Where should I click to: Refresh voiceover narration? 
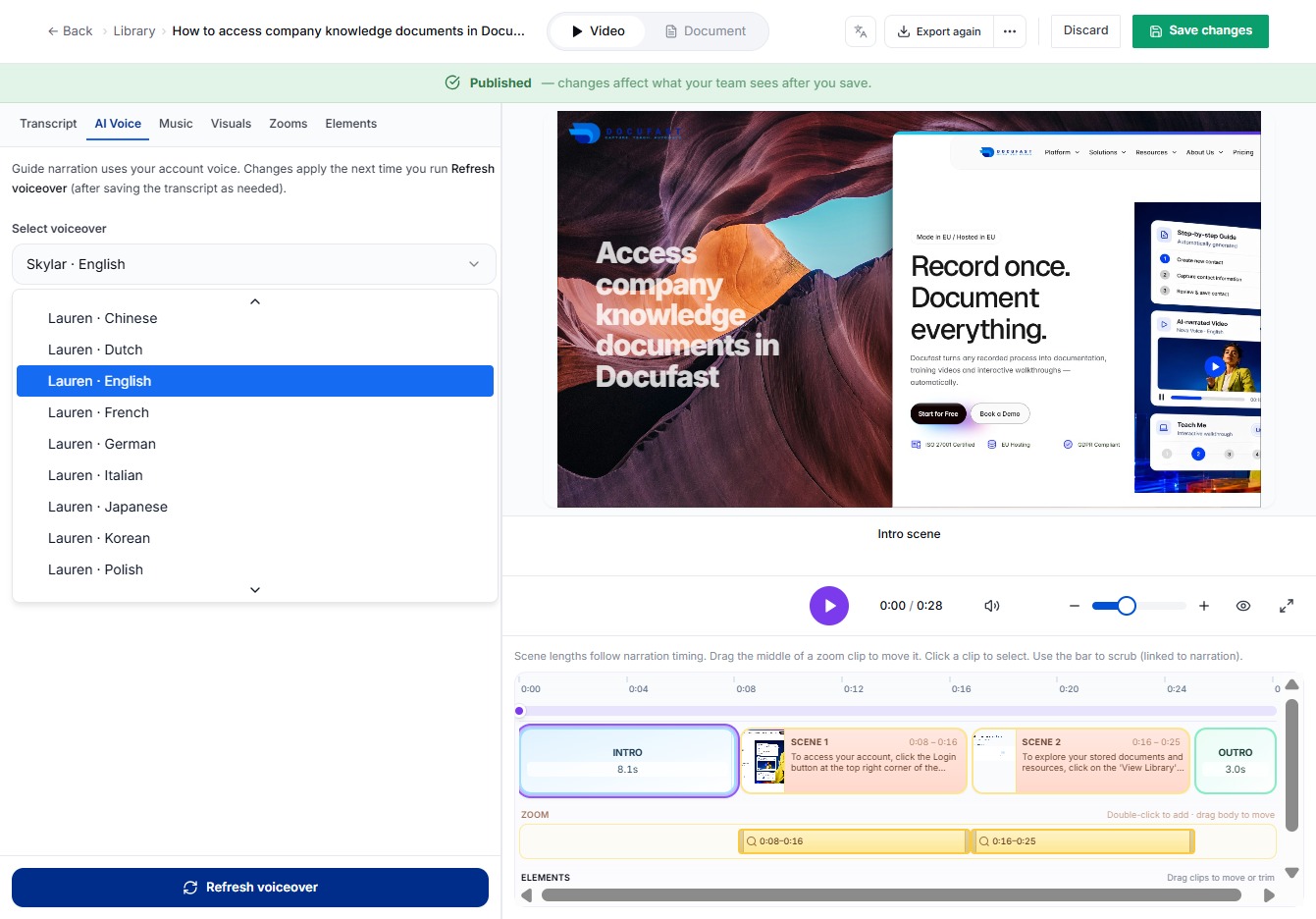tap(250, 888)
